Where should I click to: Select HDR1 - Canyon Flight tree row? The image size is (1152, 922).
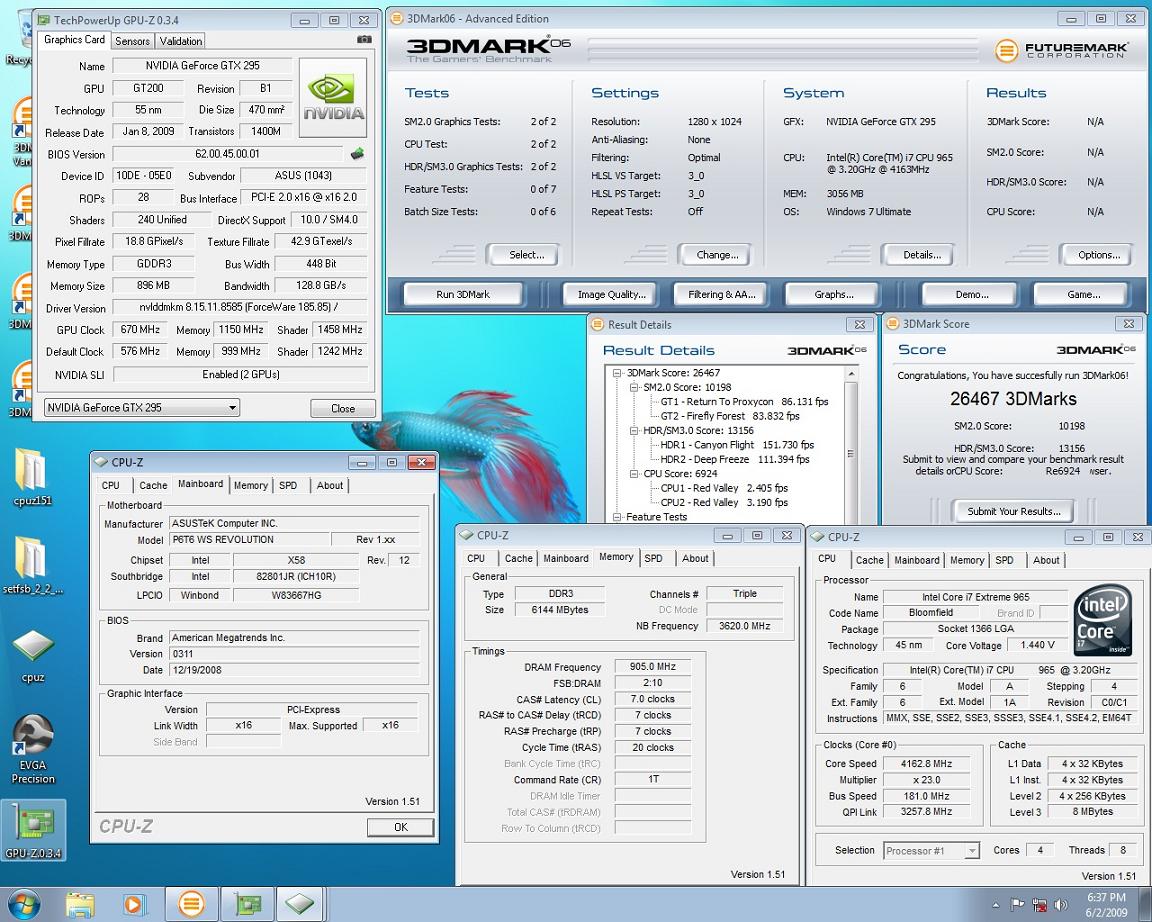[737, 445]
